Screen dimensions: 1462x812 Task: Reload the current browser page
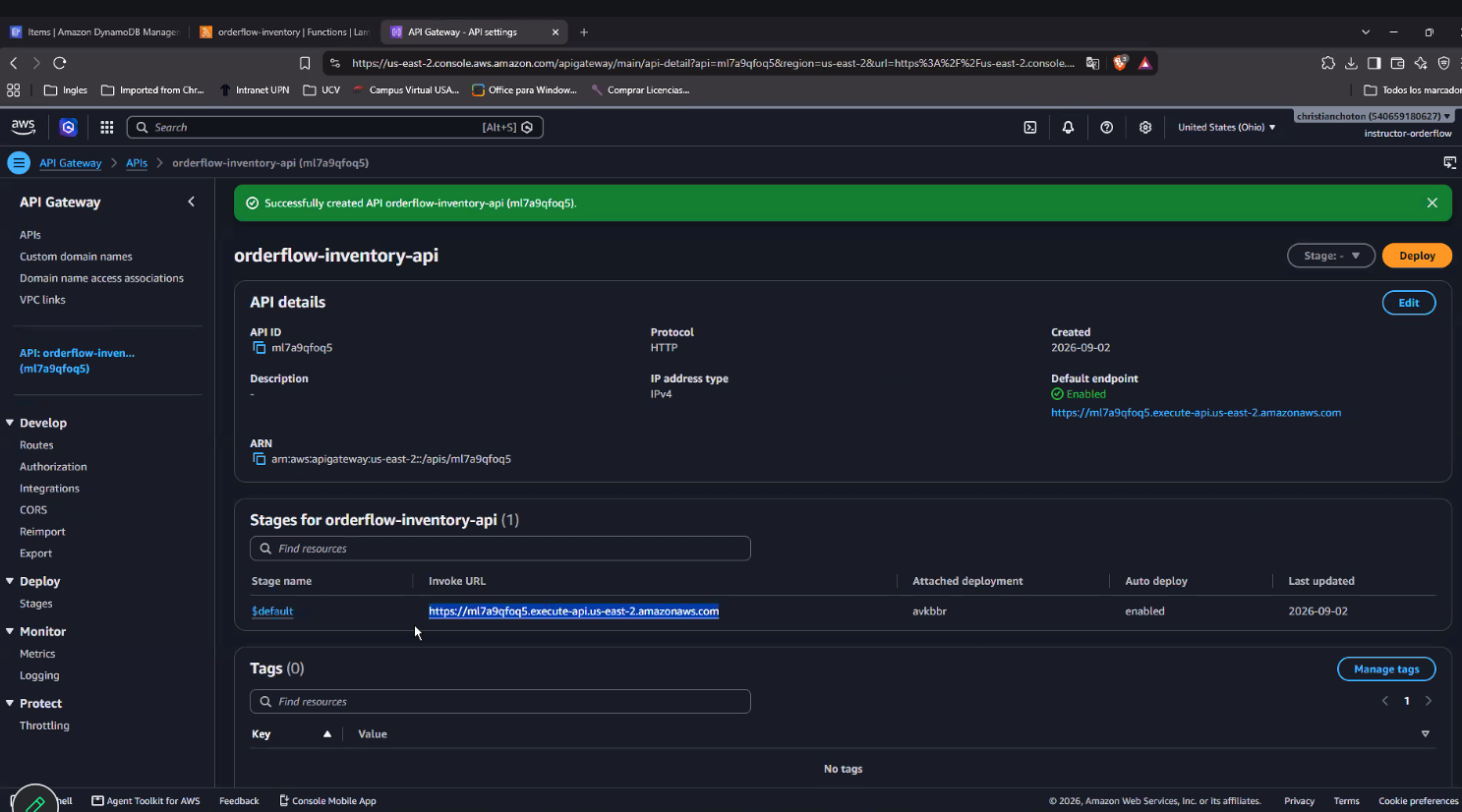coord(60,63)
